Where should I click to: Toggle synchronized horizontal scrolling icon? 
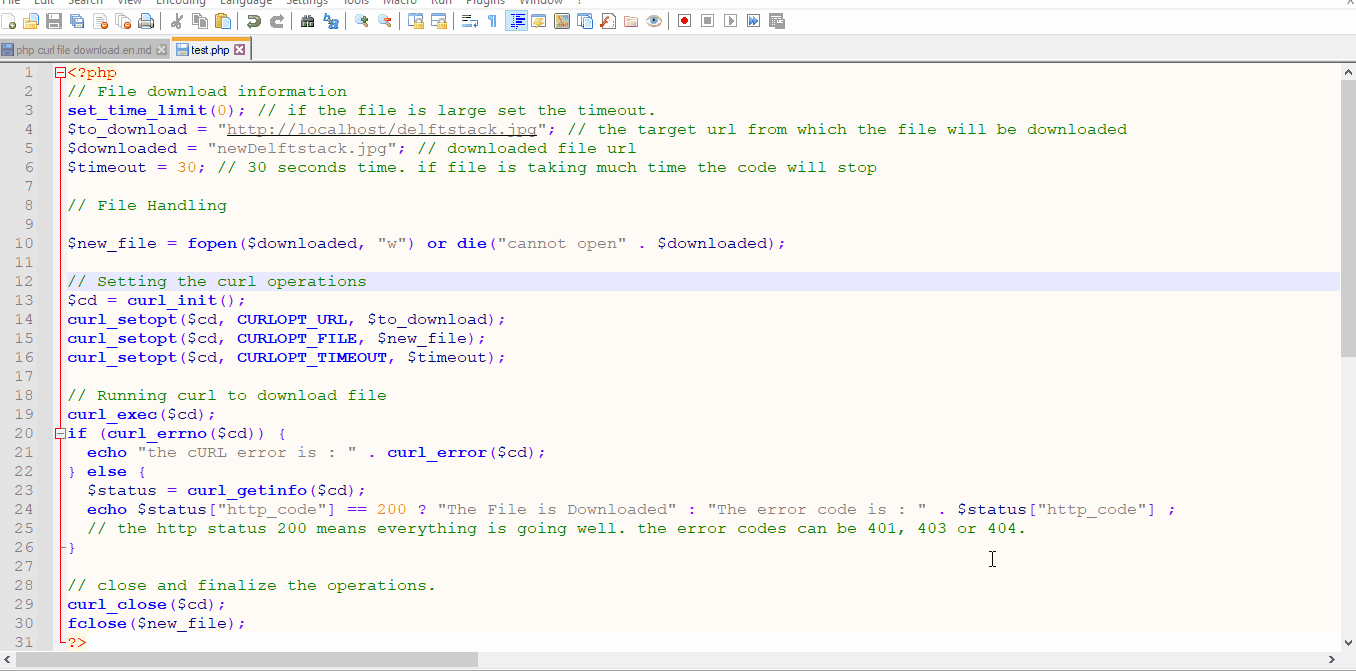438,21
